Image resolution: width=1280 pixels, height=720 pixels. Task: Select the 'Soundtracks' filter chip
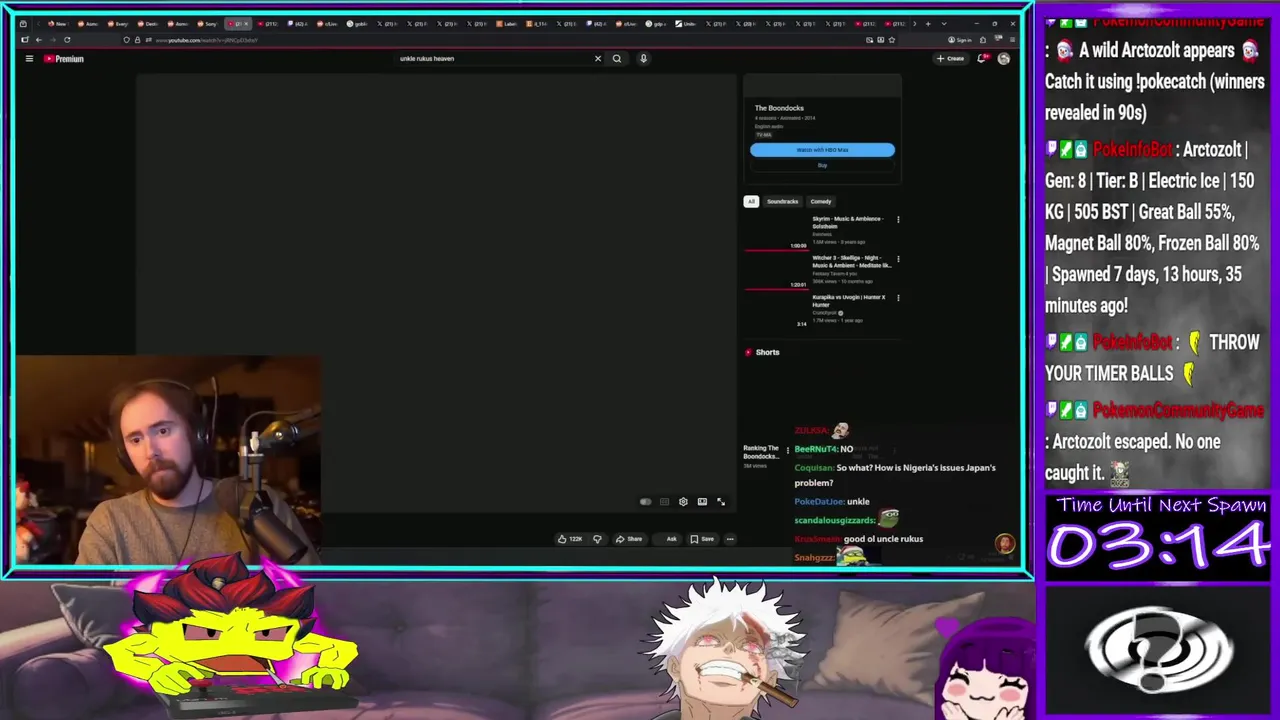click(782, 201)
